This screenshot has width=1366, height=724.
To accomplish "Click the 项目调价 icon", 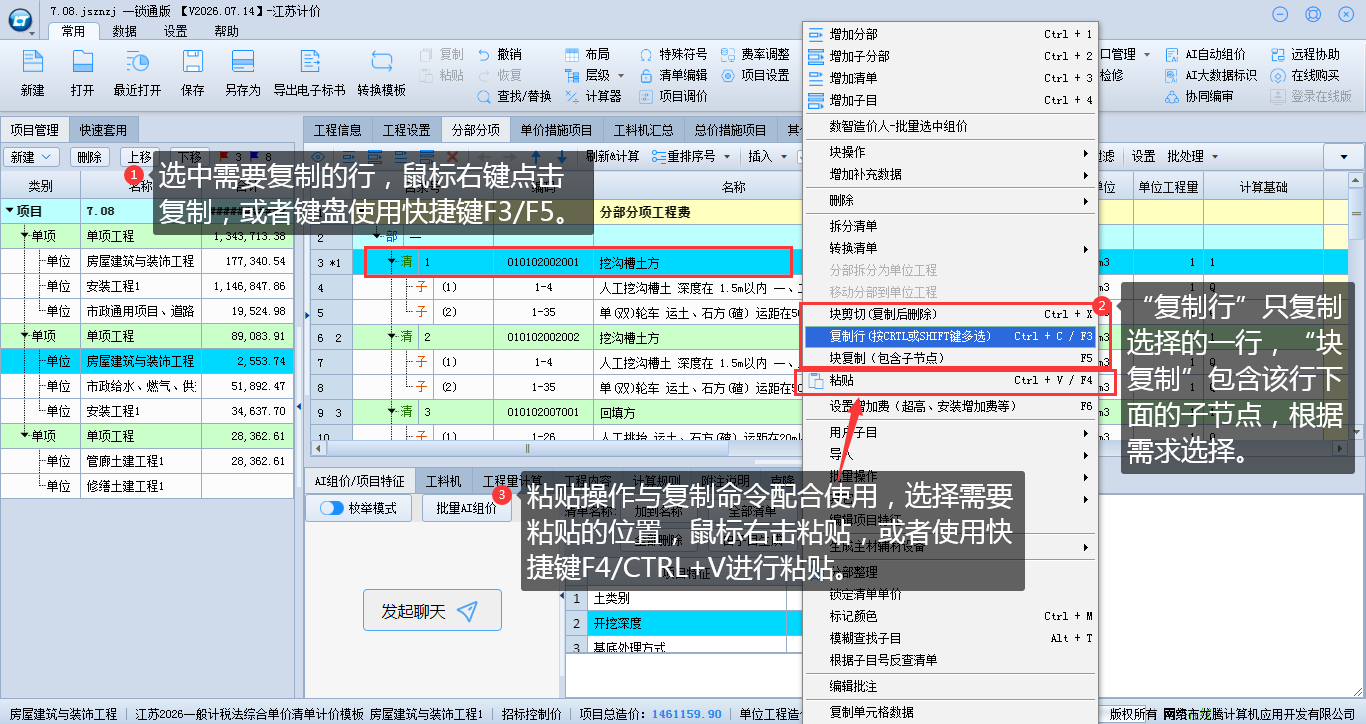I will coord(646,96).
